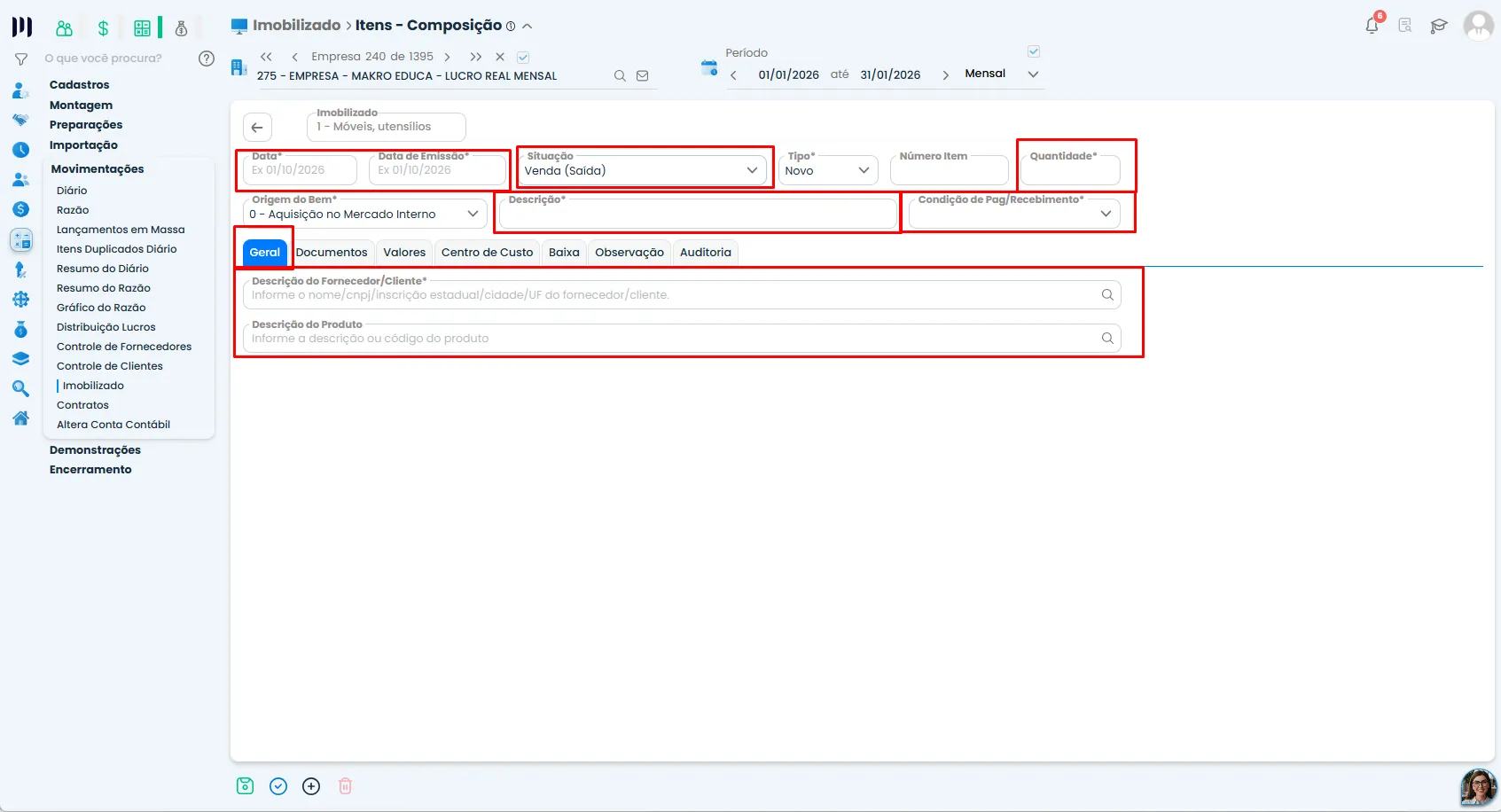Viewport: 1501px width, 812px height.
Task: Click the envelope icon beside company name
Action: (643, 76)
